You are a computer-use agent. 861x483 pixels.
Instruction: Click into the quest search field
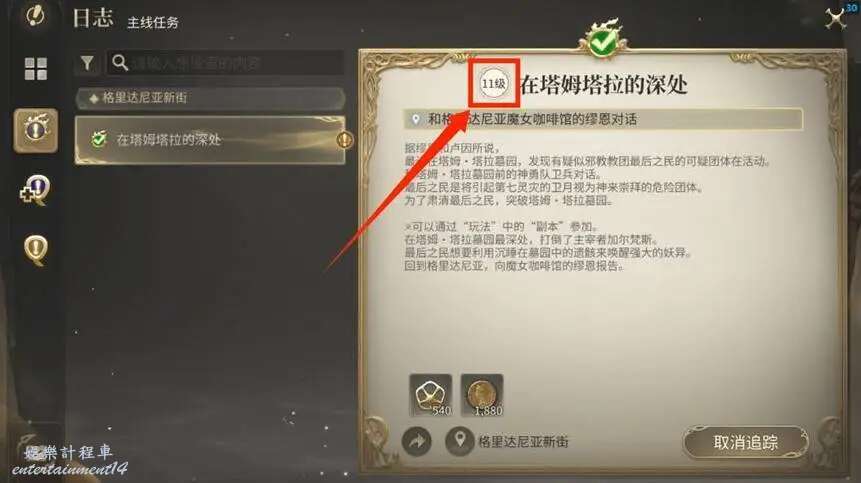click(226, 63)
